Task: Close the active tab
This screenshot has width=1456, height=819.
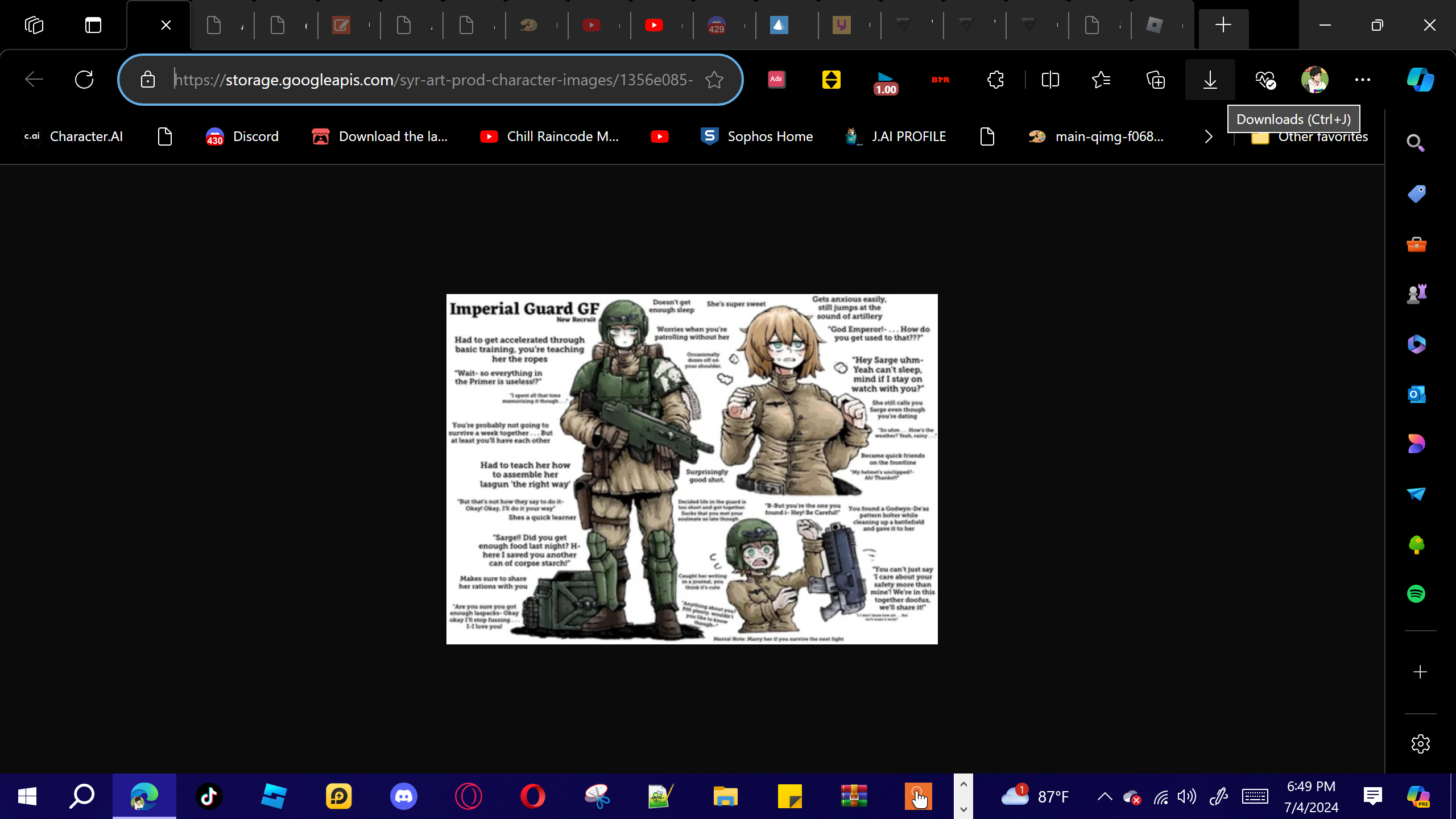Action: tap(166, 25)
